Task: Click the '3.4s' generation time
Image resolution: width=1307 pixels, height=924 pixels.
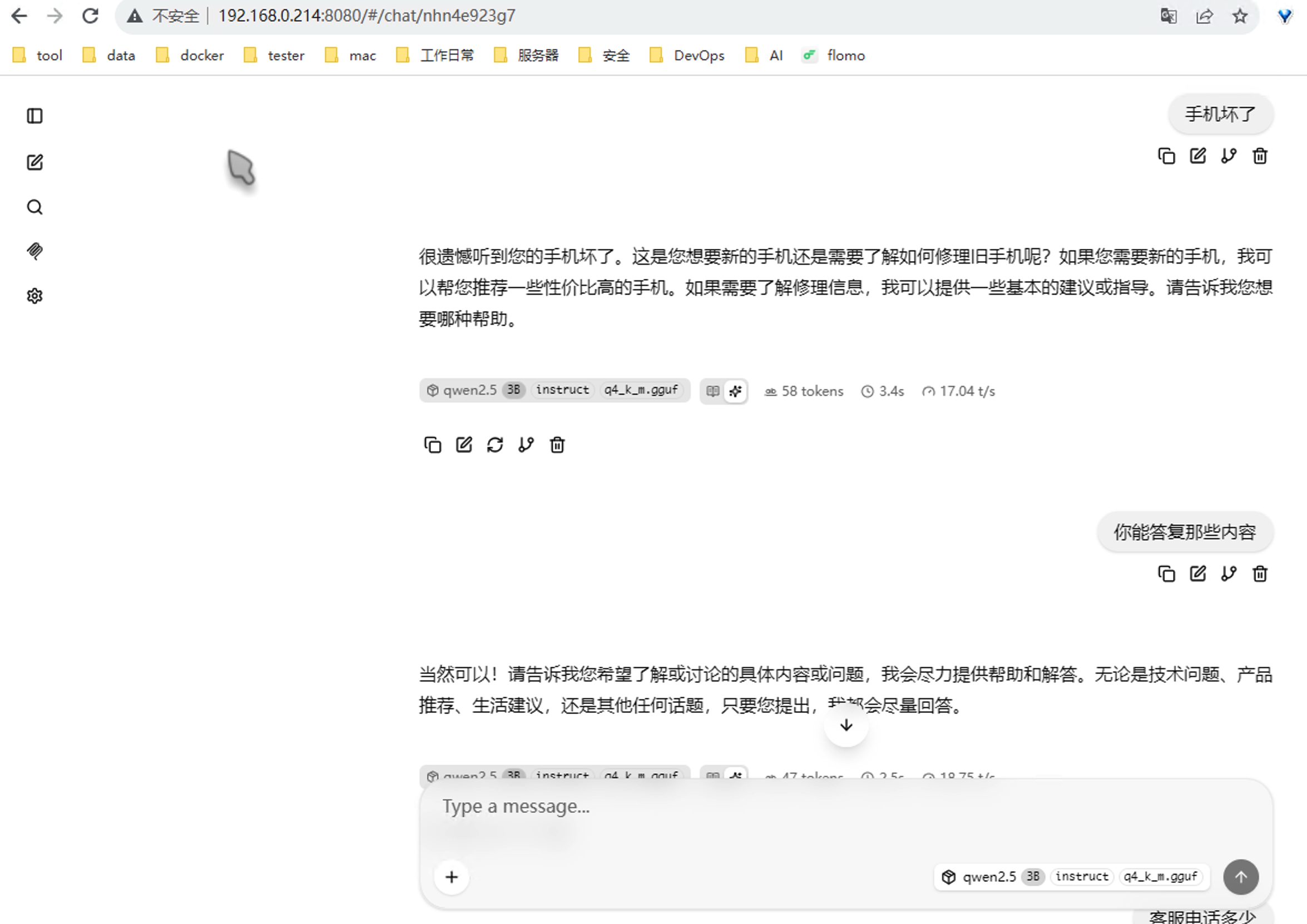Action: point(882,391)
